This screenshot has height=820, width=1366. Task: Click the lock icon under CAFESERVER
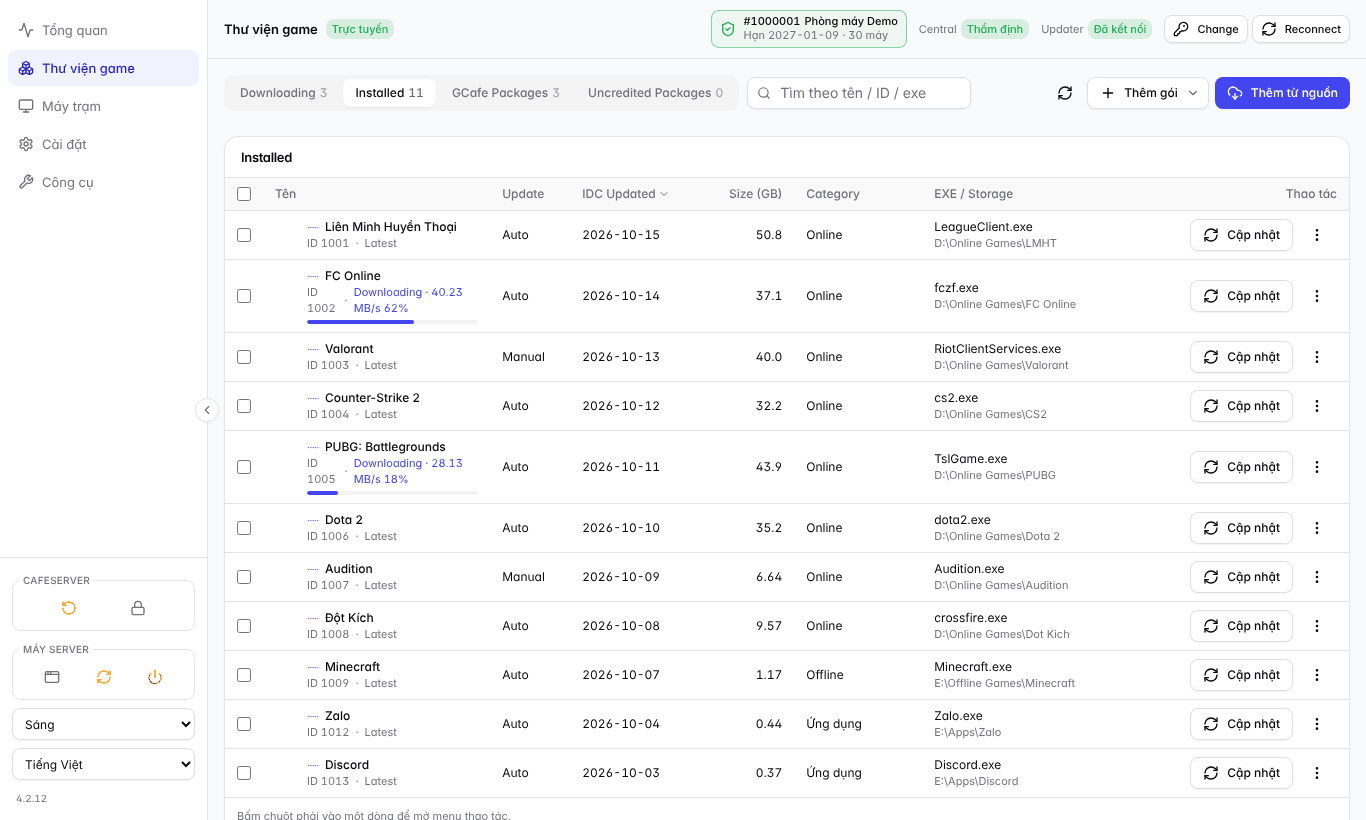[x=138, y=608]
